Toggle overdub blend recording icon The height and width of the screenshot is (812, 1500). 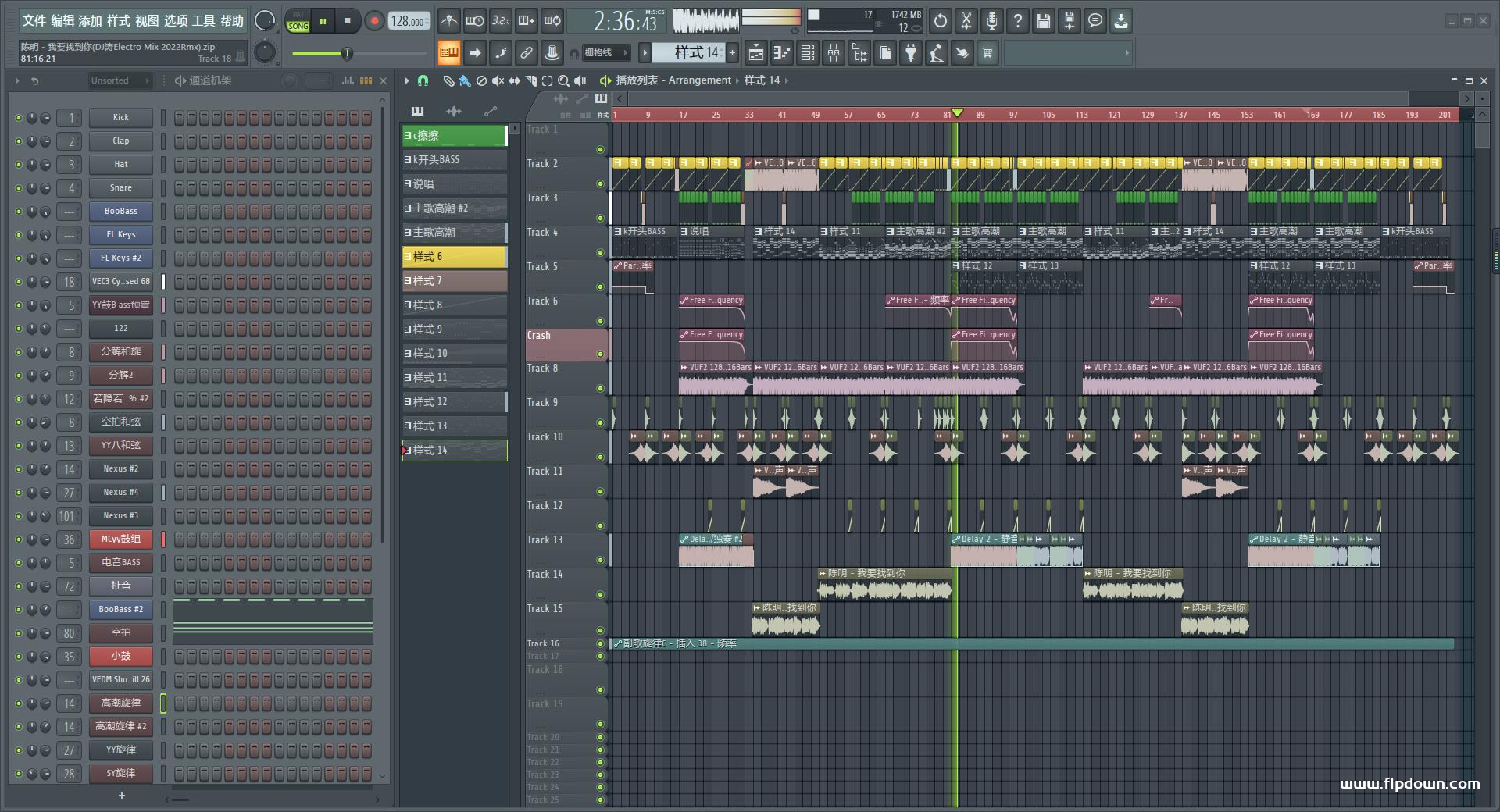point(527,21)
